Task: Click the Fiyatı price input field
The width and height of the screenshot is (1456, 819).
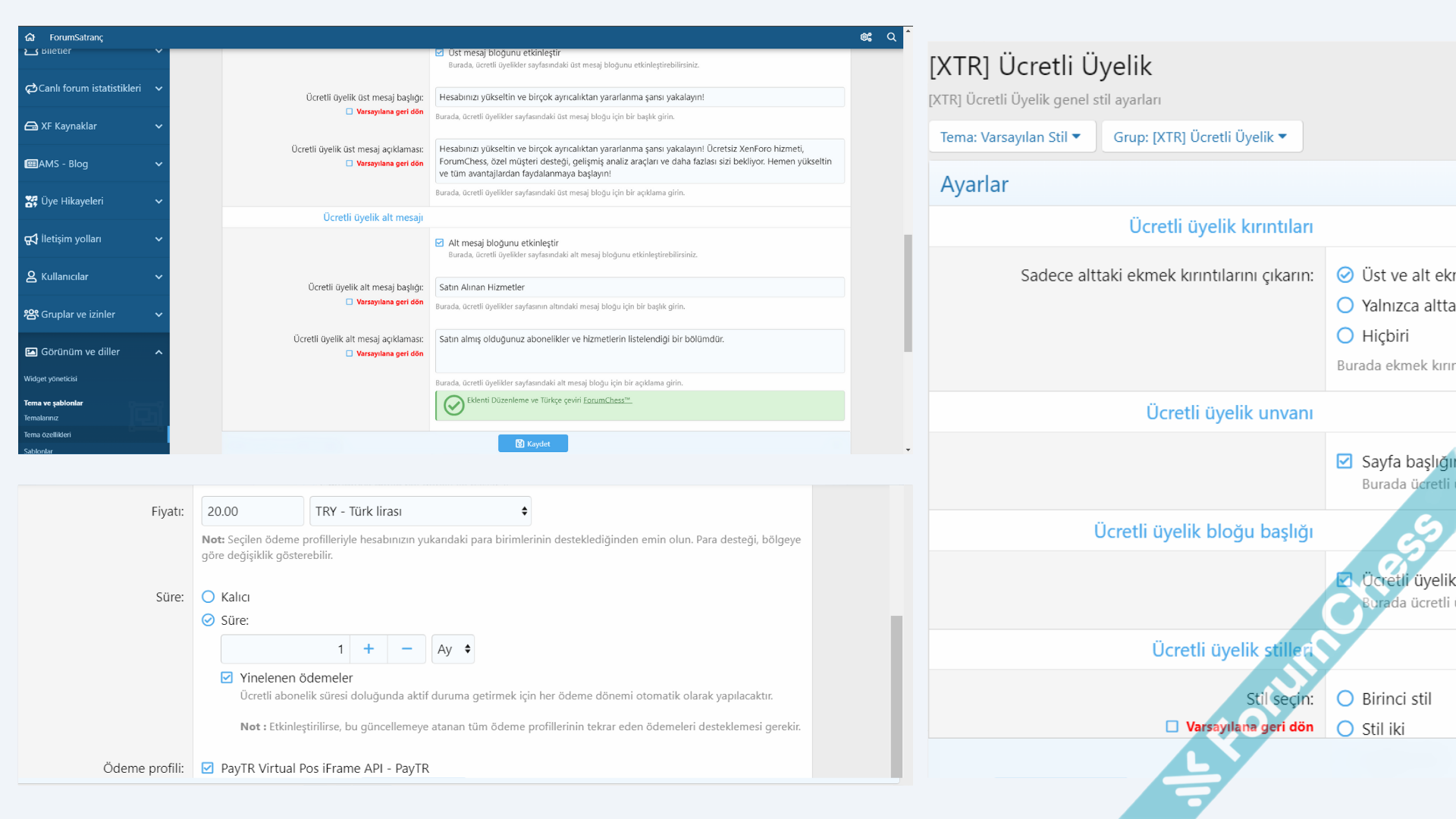Action: coord(252,512)
